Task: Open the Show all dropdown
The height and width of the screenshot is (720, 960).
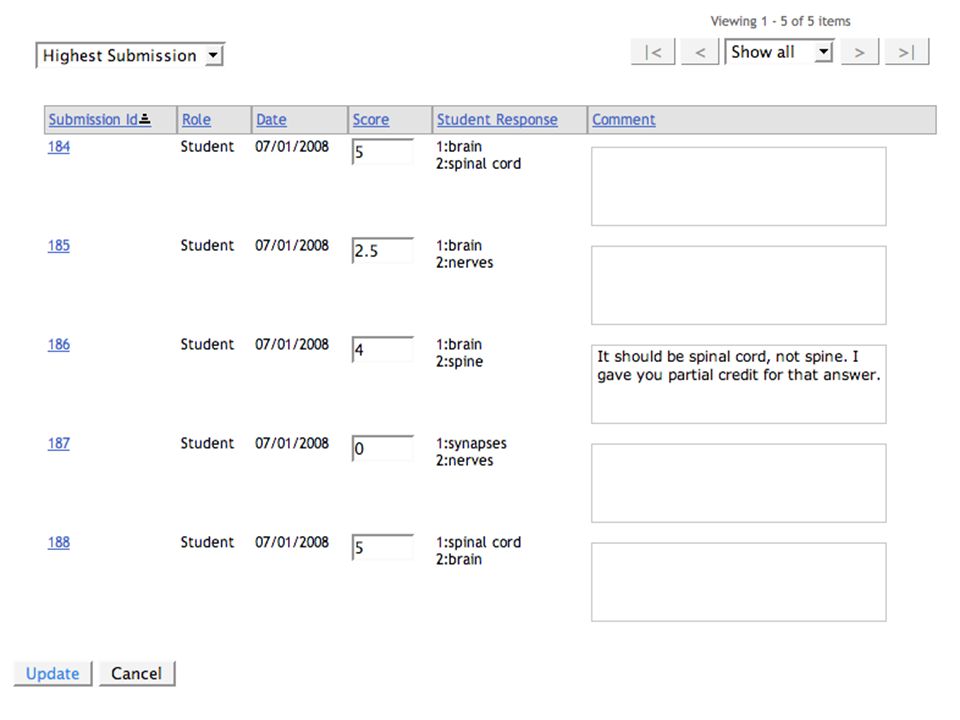Action: pos(779,52)
